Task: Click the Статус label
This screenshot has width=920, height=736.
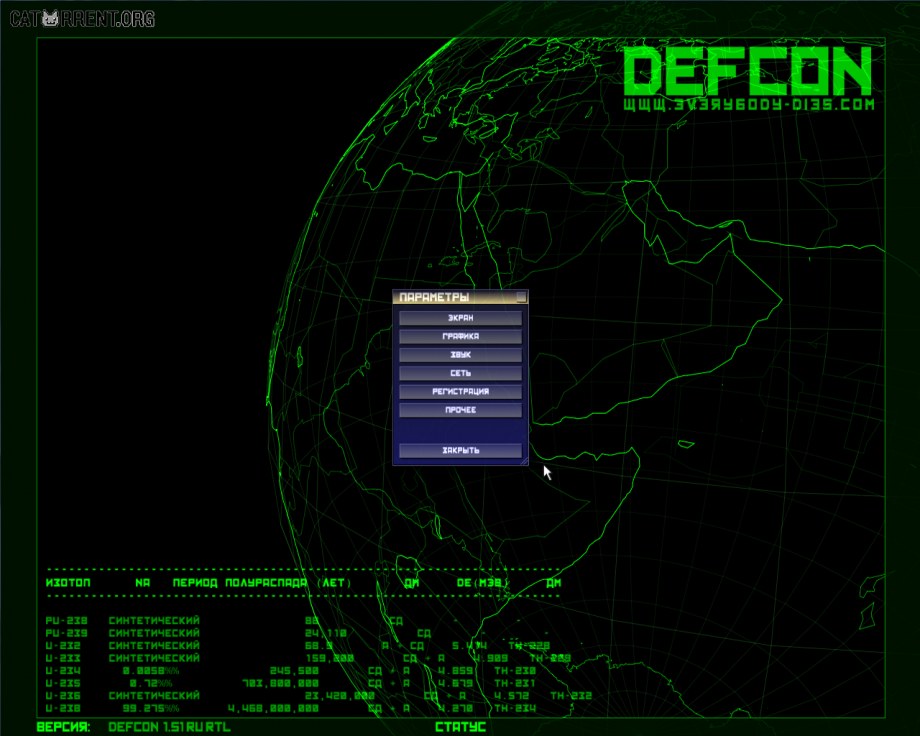Action: point(461,727)
